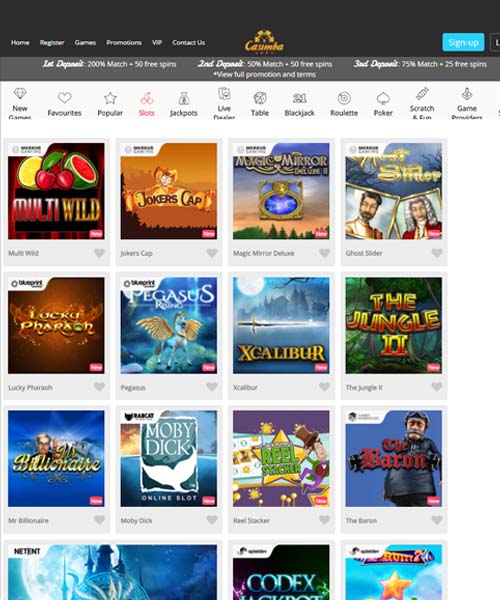This screenshot has height=600, width=500.
Task: Open the Promotions menu item
Action: [x=124, y=42]
